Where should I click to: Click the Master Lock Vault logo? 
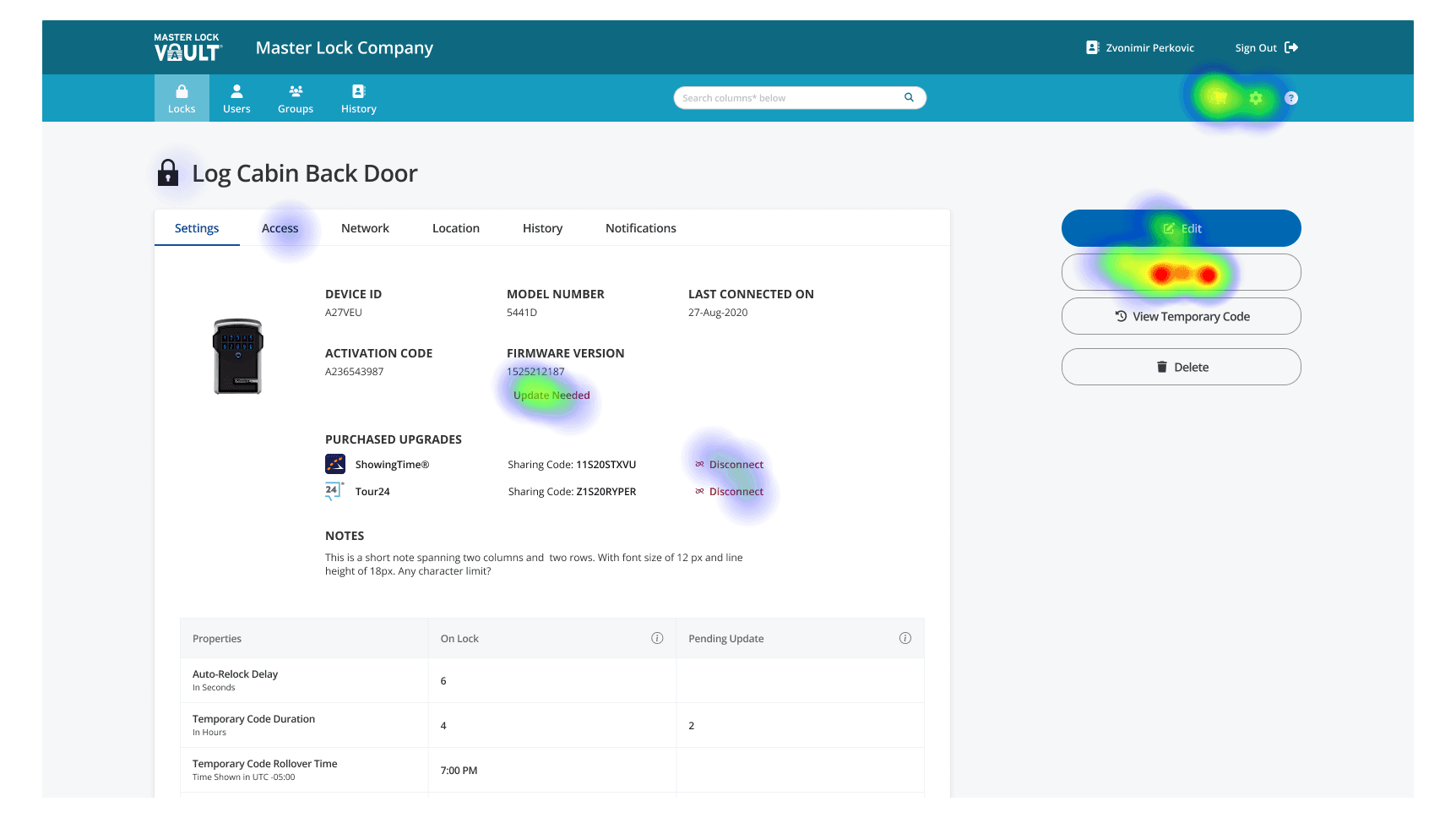(187, 47)
